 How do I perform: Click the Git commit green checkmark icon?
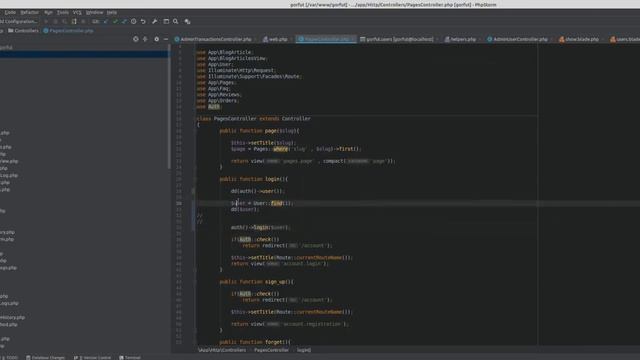[x=115, y=21]
